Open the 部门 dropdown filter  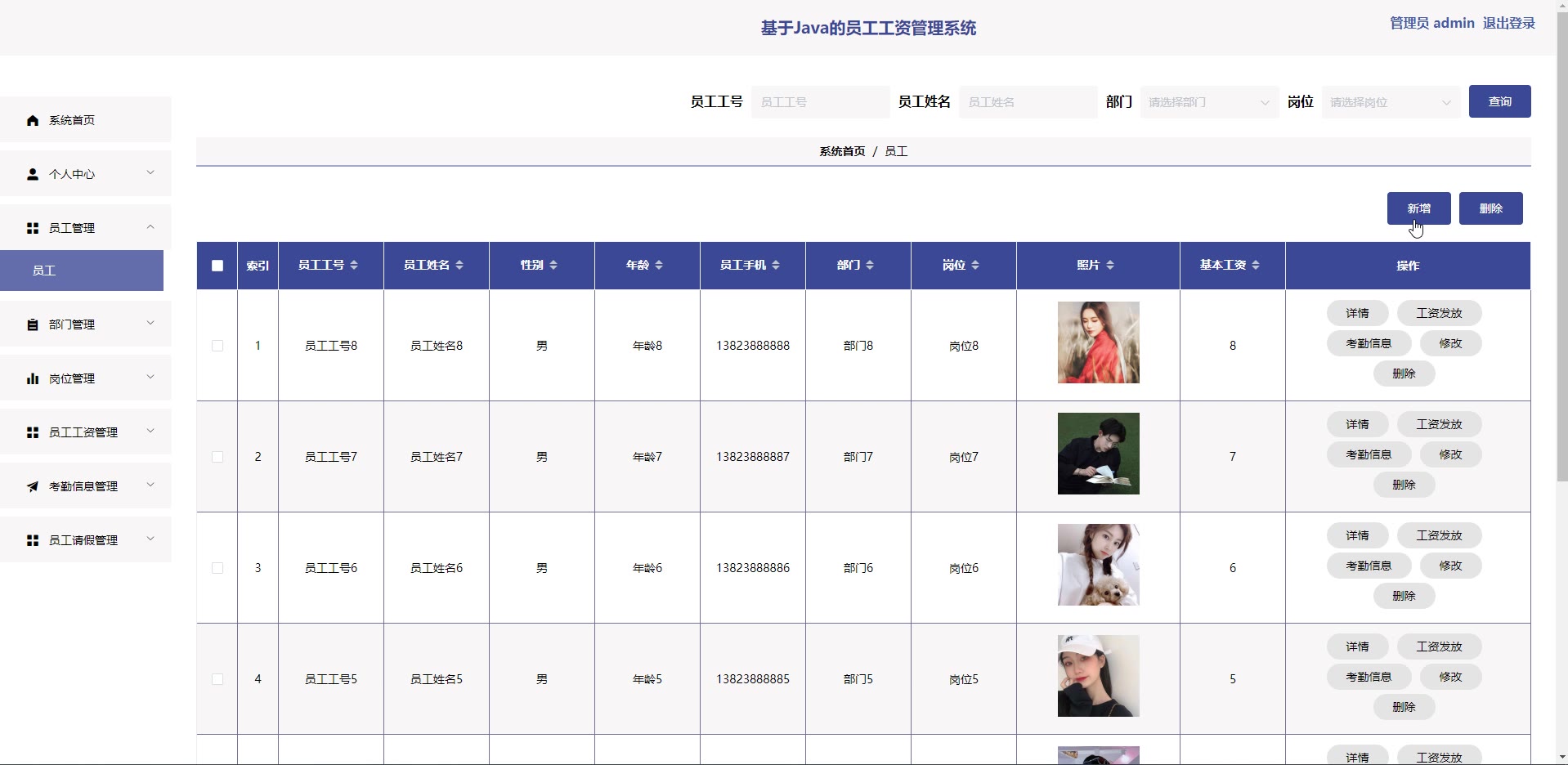pyautogui.click(x=1209, y=102)
